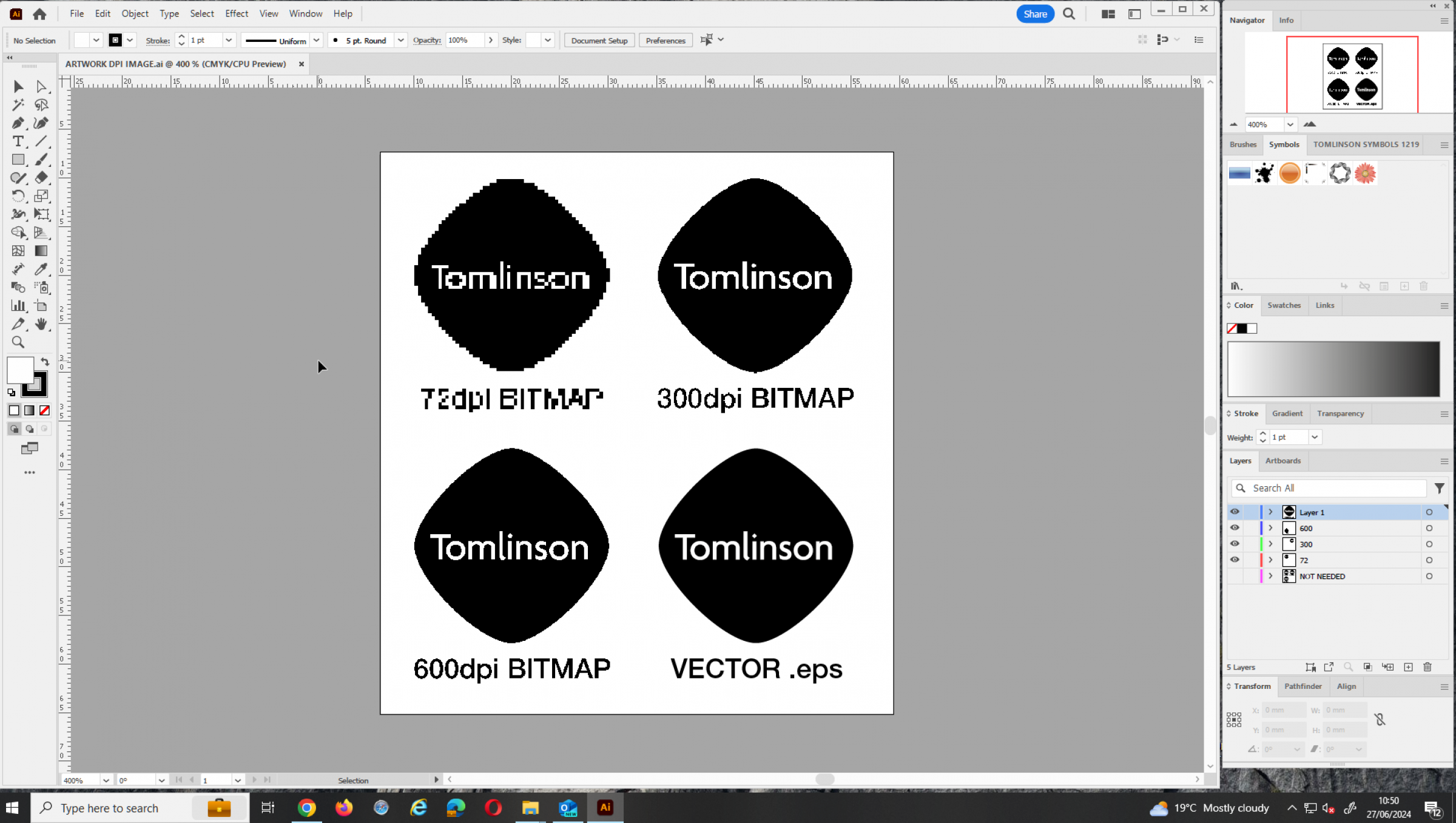Viewport: 1456px width, 823px height.
Task: Open the Effect menu
Action: 237,13
